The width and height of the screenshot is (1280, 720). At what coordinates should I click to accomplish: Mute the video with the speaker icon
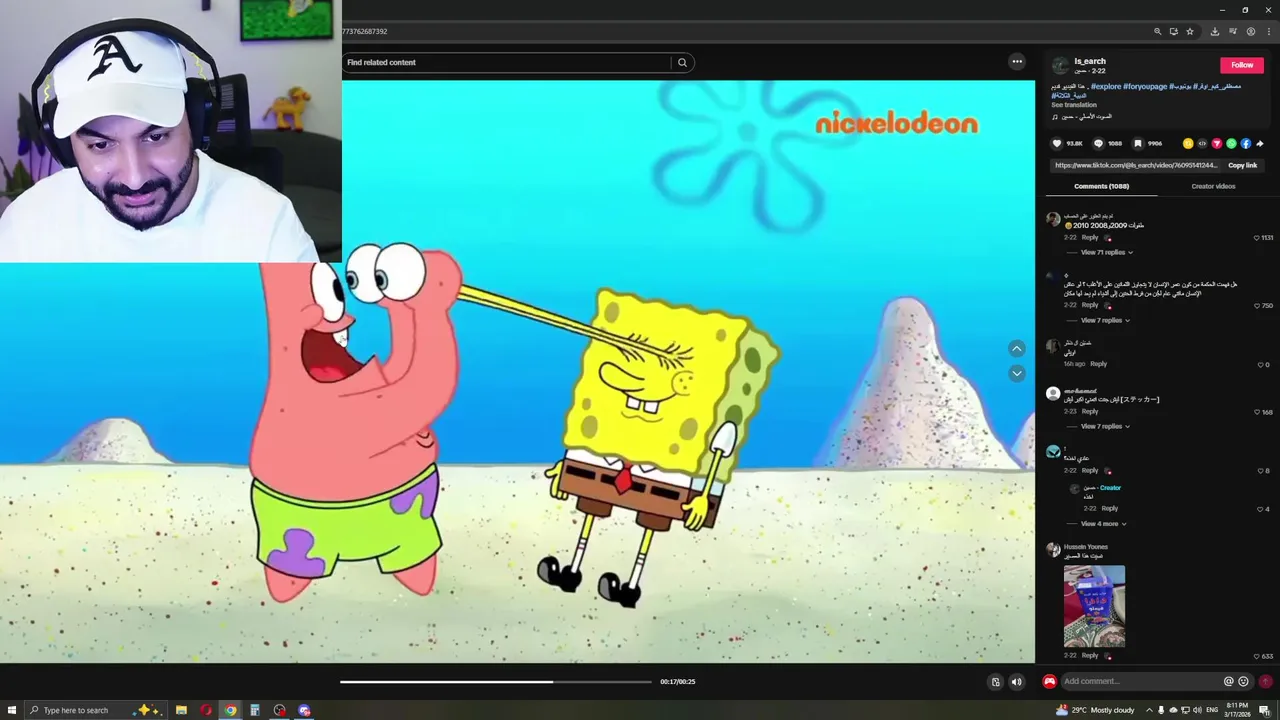[1017, 682]
